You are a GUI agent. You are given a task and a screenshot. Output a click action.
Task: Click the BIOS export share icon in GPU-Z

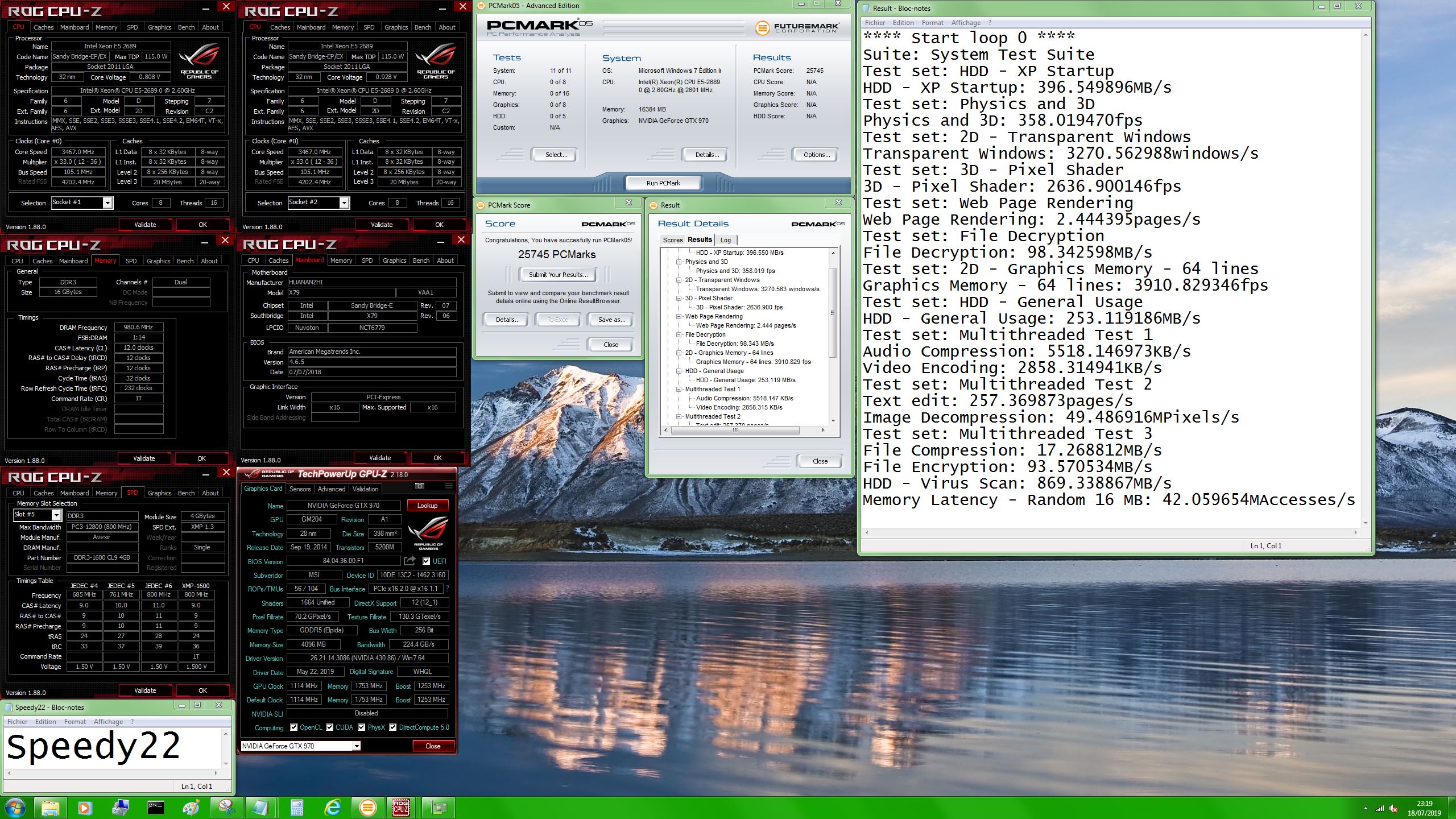(x=409, y=561)
